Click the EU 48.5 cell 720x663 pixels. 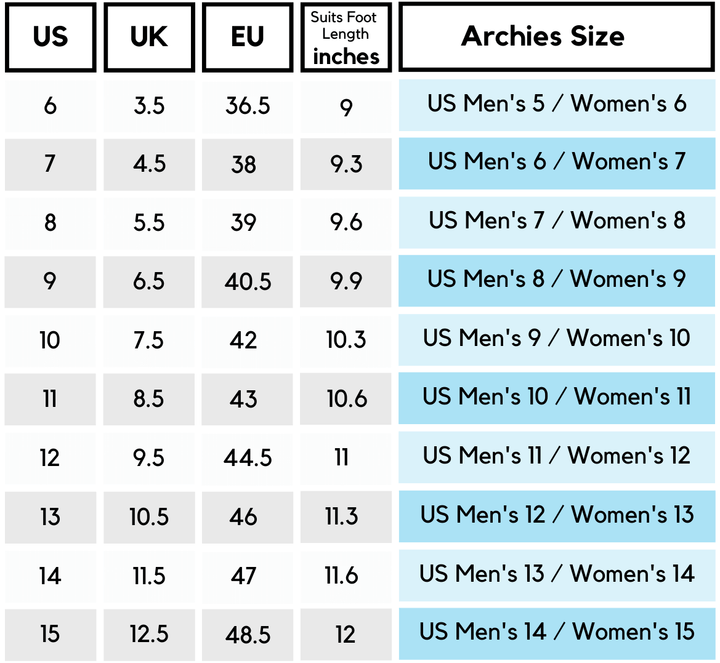point(248,635)
